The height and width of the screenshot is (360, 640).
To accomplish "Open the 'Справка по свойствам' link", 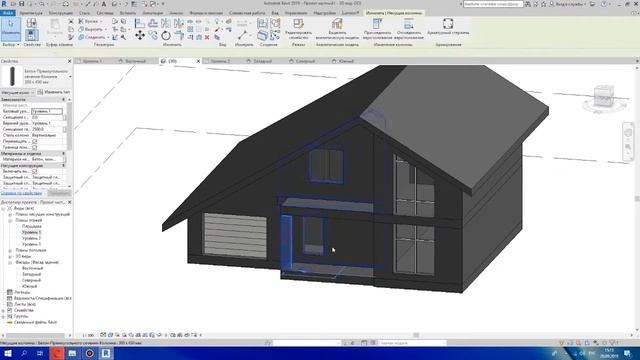I will coord(21,193).
